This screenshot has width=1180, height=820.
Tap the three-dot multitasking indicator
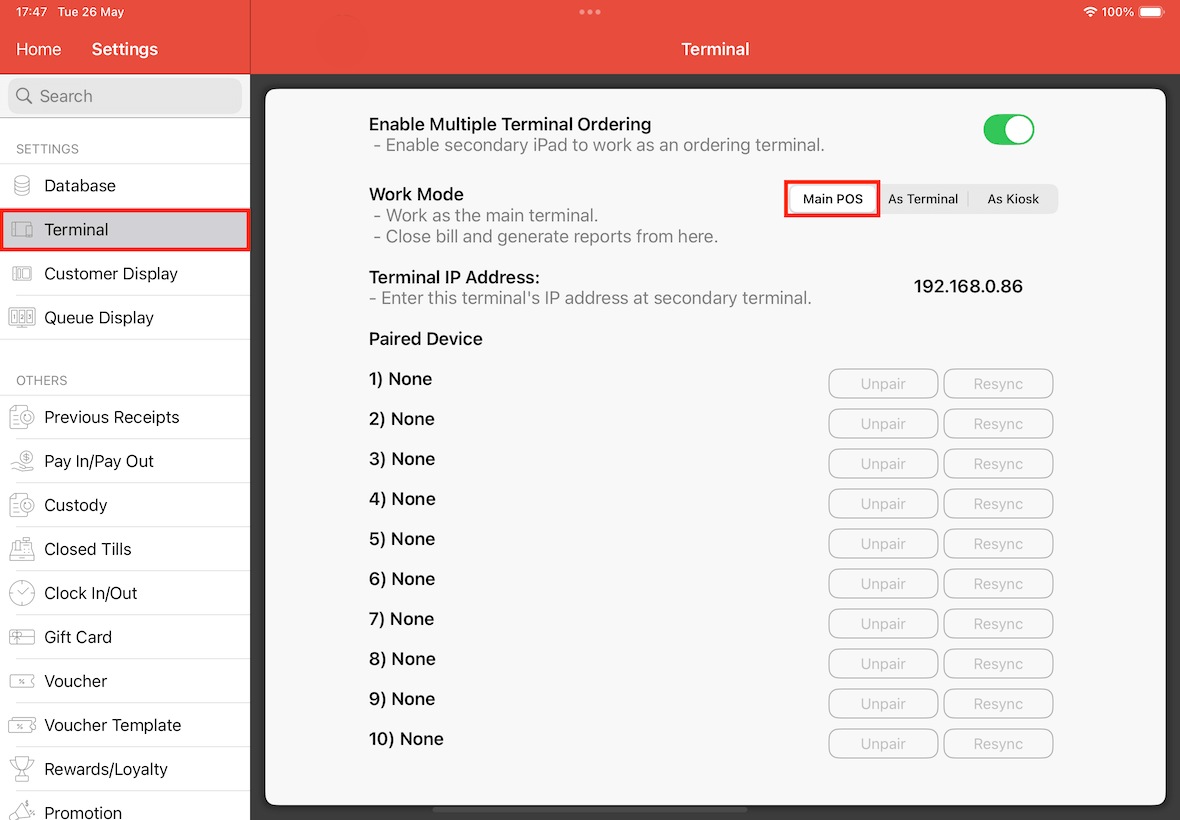coord(590,12)
